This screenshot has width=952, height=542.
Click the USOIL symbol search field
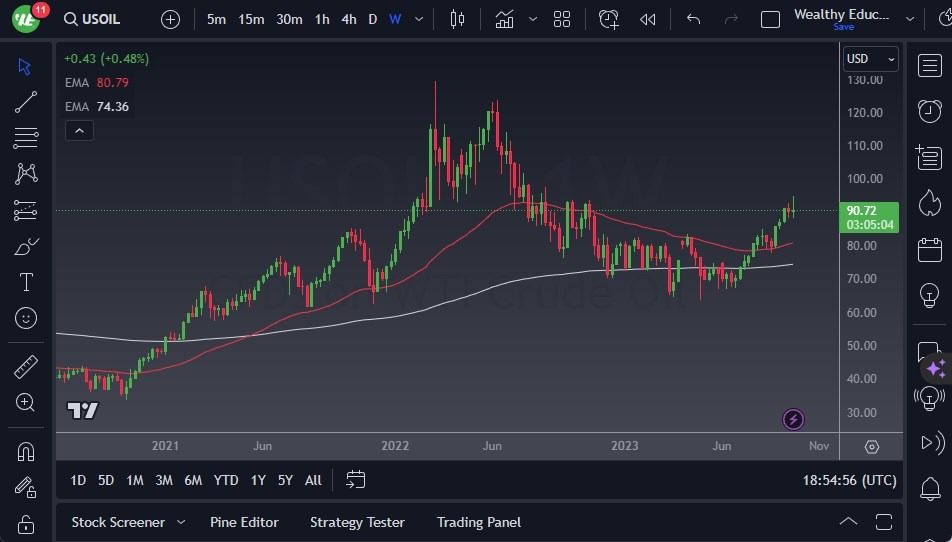(x=100, y=19)
